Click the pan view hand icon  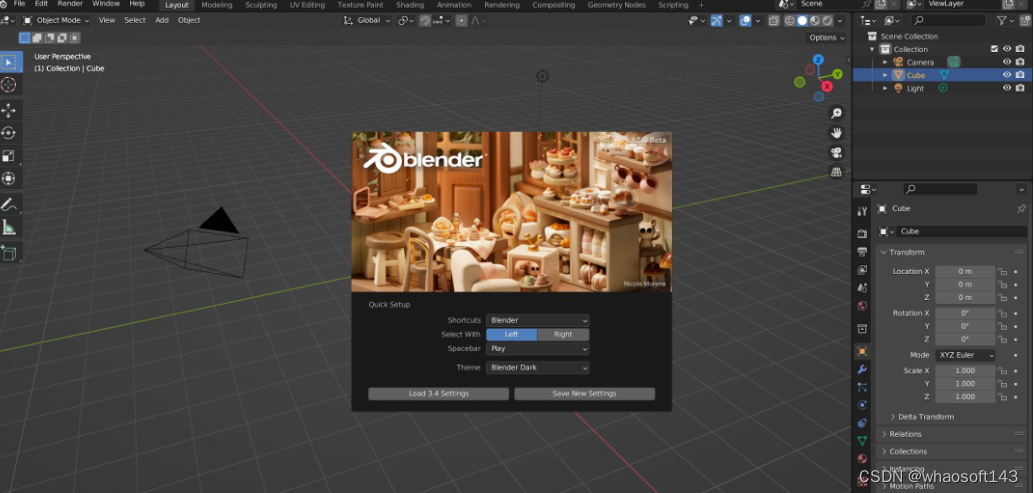point(836,133)
